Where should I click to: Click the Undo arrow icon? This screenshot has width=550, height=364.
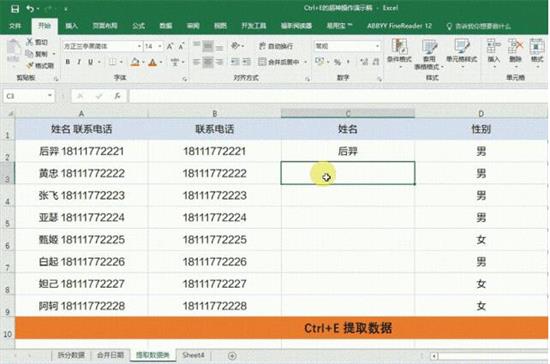tap(30, 8)
